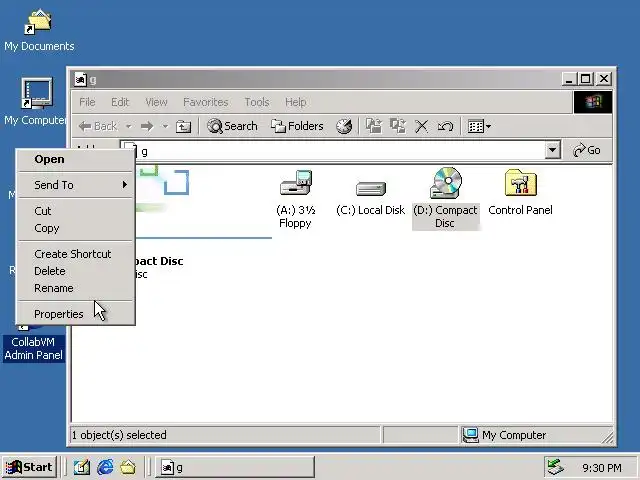
Task: Expand the Back history dropdown arrow
Action: tap(128, 126)
